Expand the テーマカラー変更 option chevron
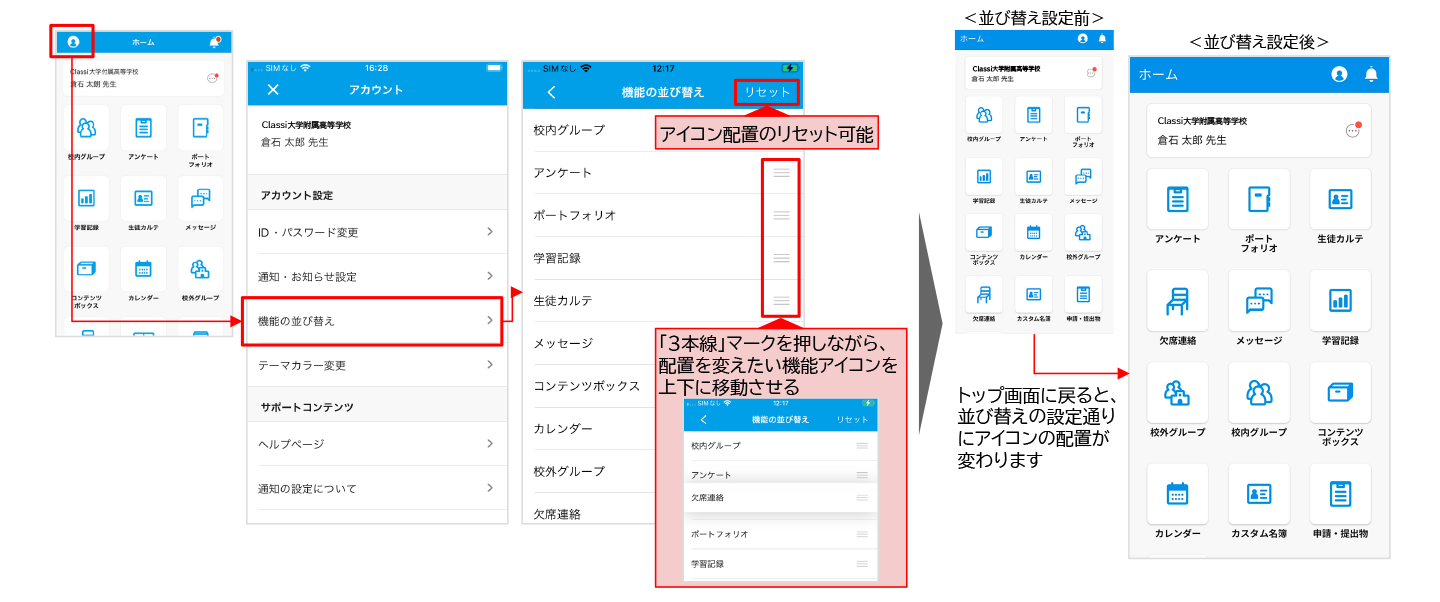Image resolution: width=1440 pixels, height=602 pixels. (489, 365)
